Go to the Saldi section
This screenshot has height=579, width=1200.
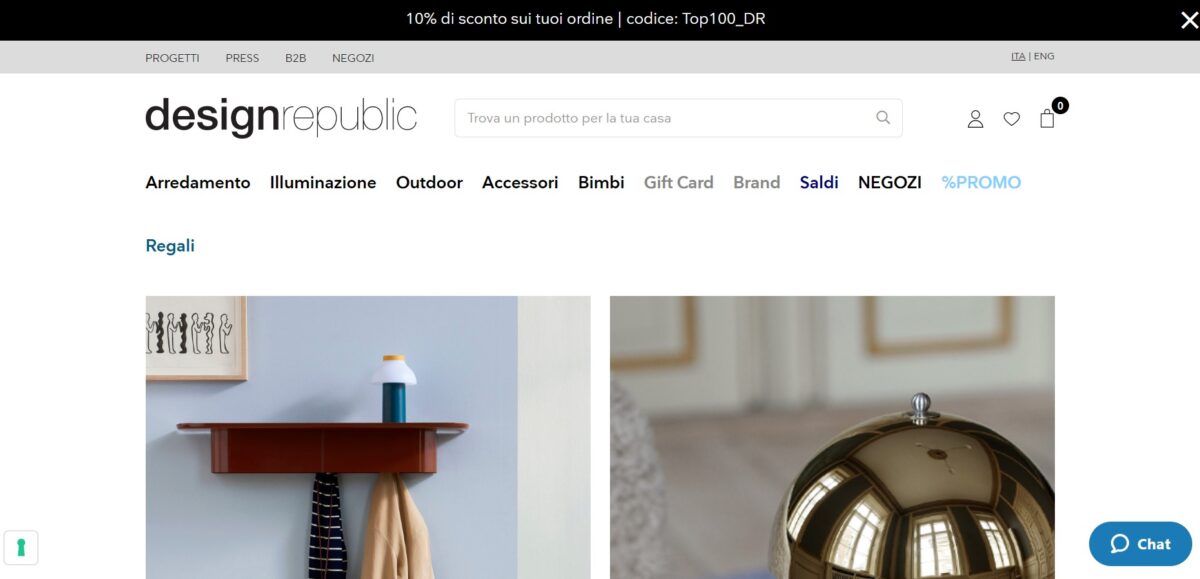pos(819,182)
